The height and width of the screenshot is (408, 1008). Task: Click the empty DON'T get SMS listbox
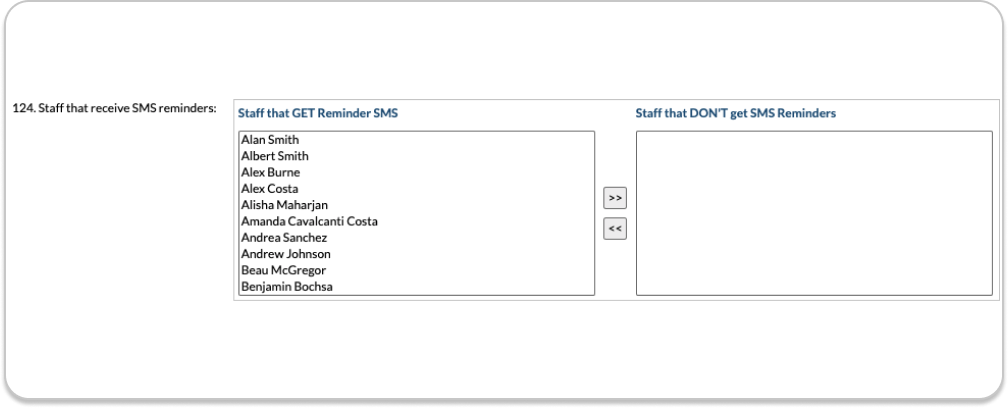[814, 213]
